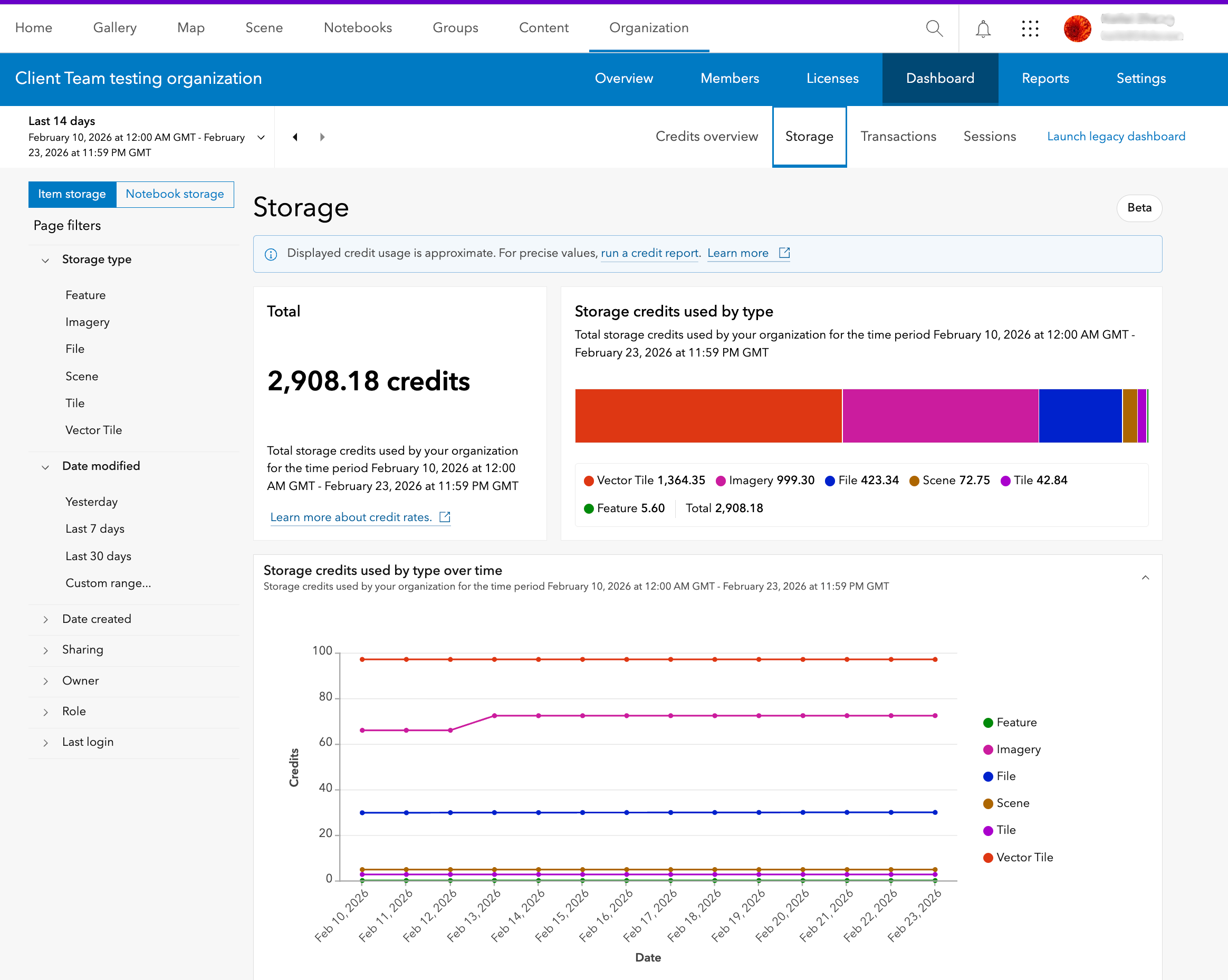Click run a credit report link
The image size is (1228, 980).
pos(650,253)
